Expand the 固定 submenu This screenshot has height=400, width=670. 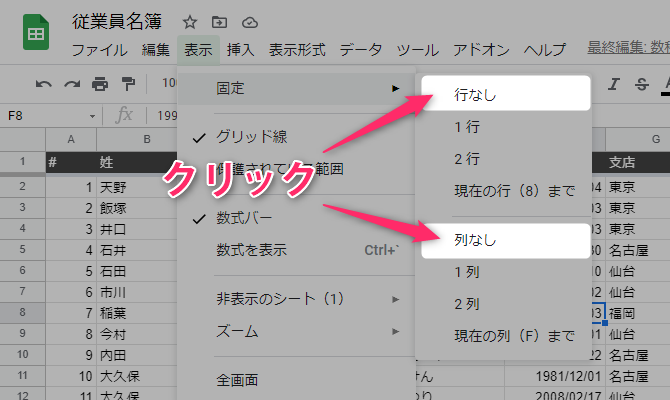297,88
